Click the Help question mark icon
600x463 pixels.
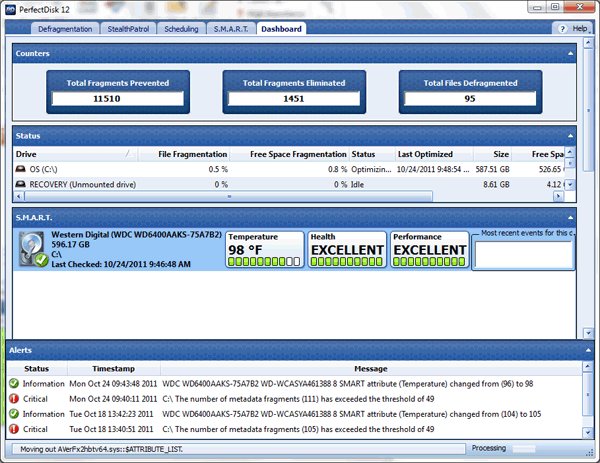click(562, 29)
